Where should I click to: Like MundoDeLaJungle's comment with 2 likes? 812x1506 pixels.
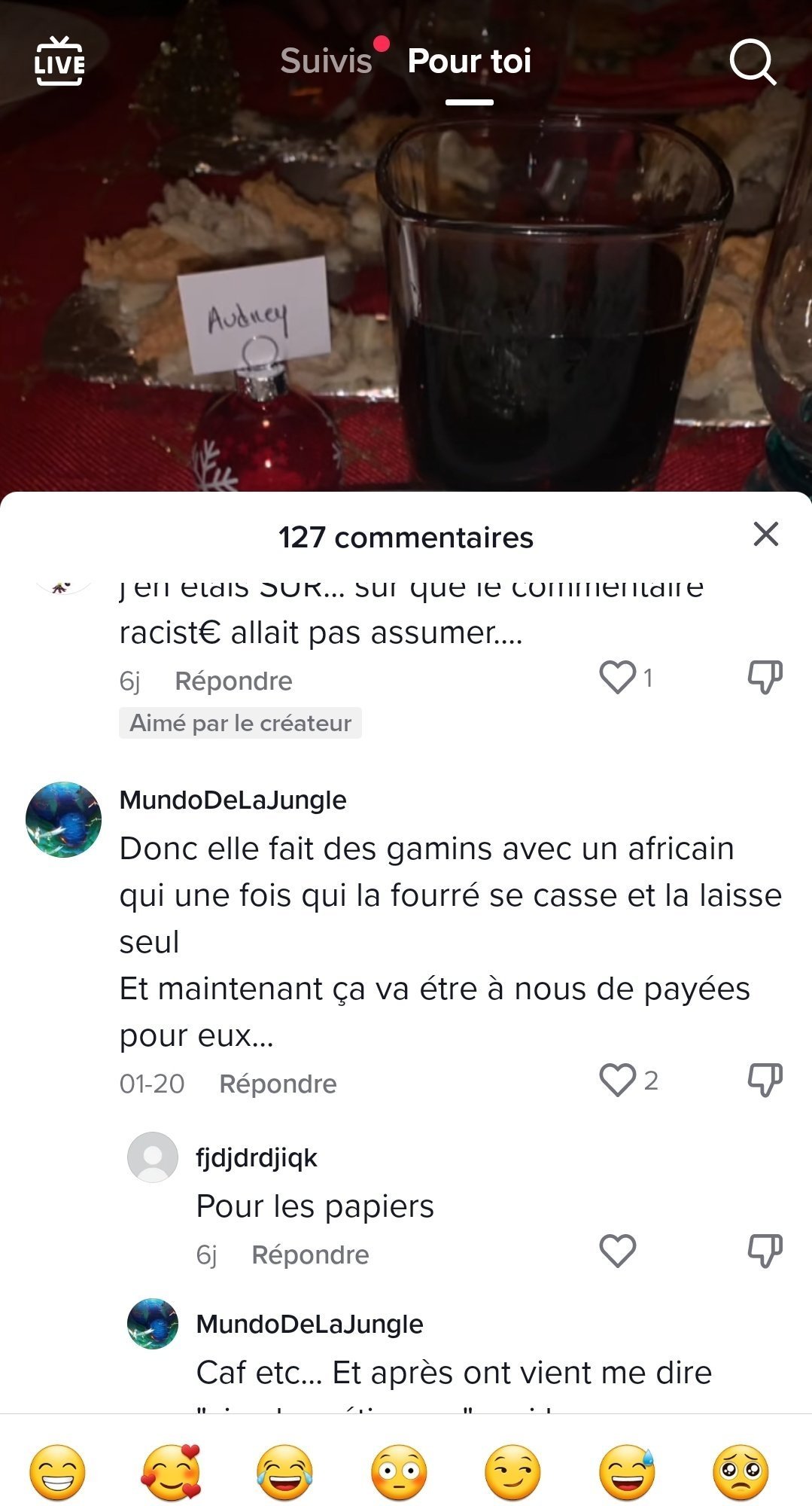(617, 1080)
